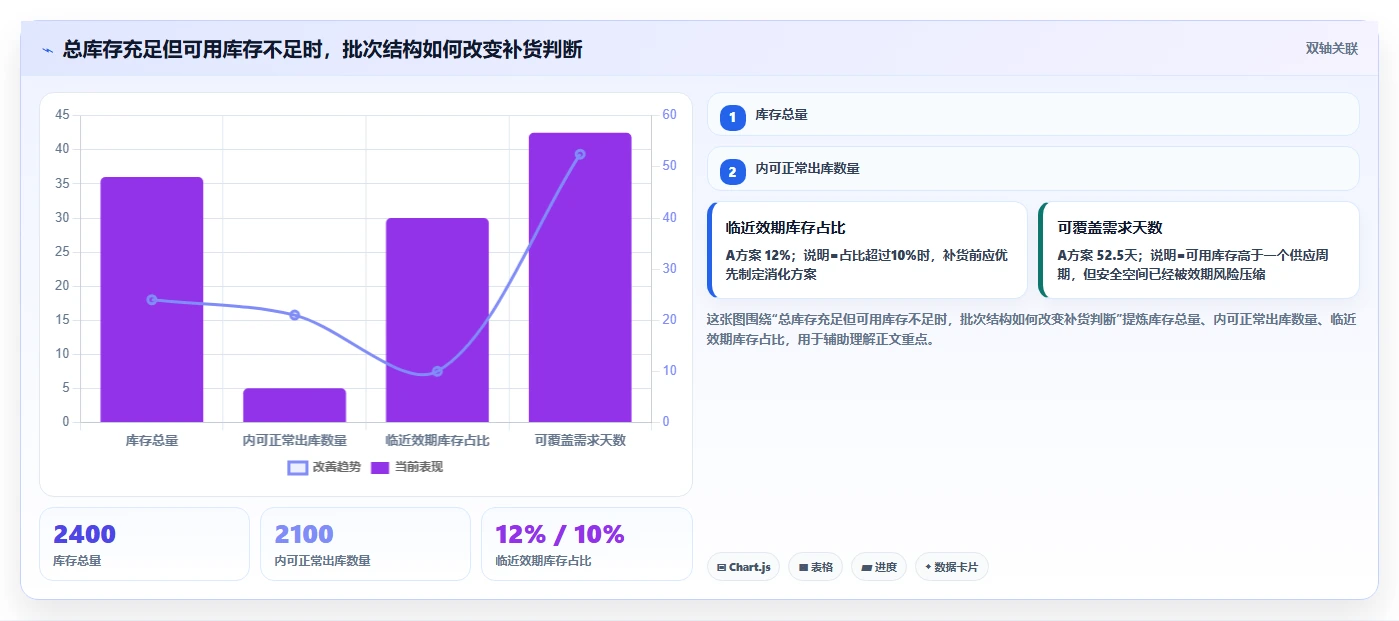The image size is (1399, 621).
Task: Click the trend line point at 临近效期库存占比
Action: coord(437,371)
